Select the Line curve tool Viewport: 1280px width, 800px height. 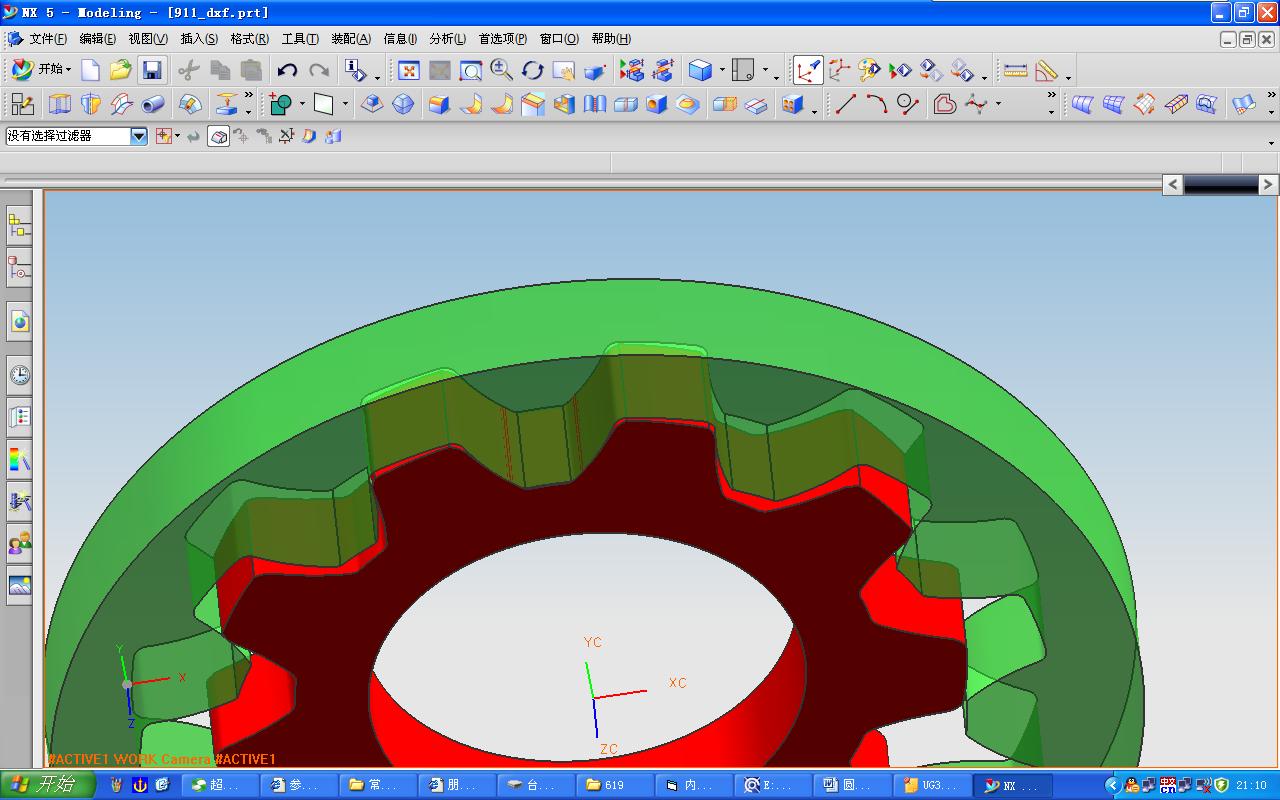[846, 104]
